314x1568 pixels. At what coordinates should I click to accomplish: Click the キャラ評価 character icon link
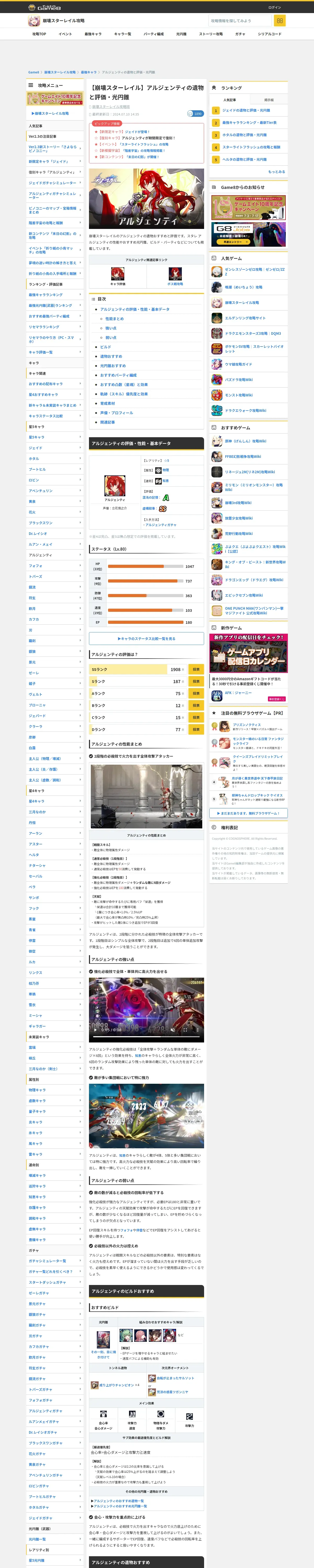pos(118,273)
